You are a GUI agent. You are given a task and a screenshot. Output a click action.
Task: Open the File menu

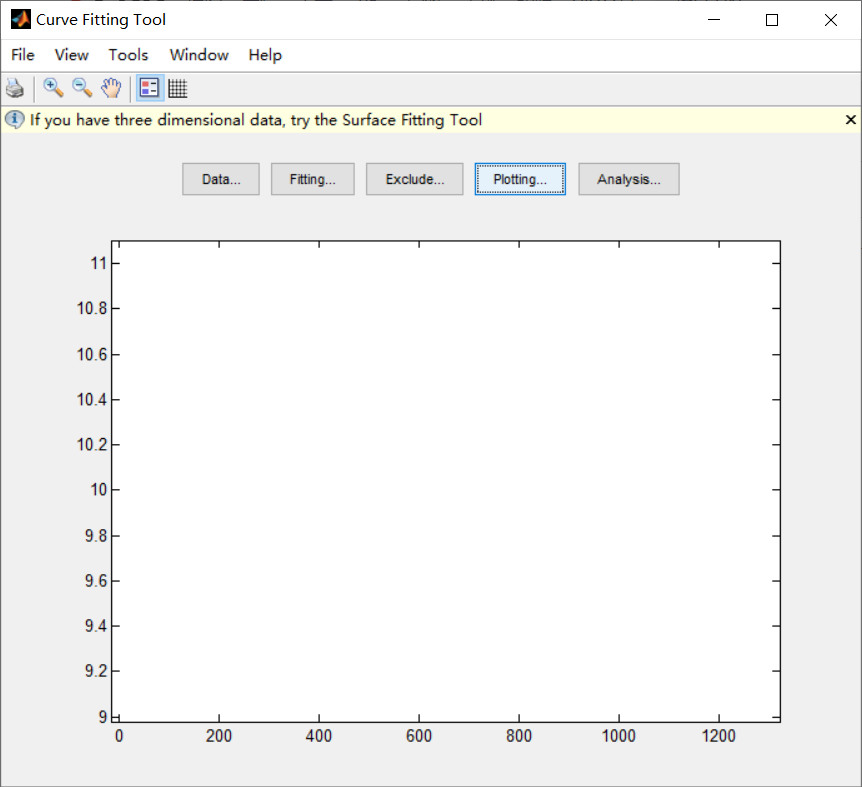22,55
